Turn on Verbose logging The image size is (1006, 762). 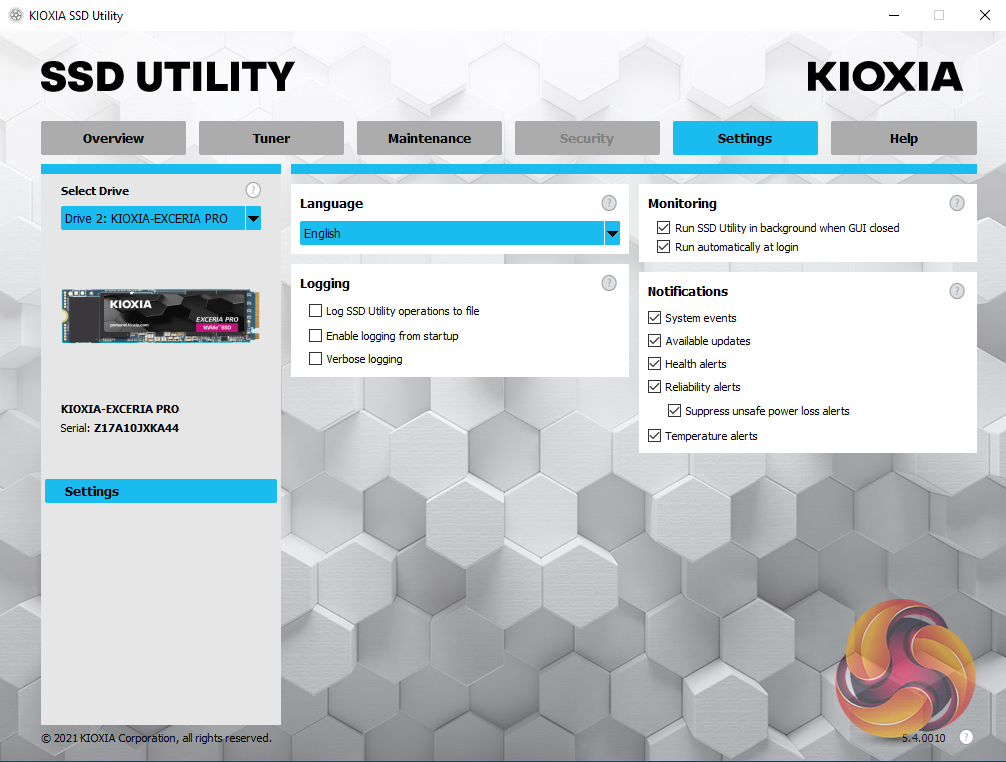315,359
